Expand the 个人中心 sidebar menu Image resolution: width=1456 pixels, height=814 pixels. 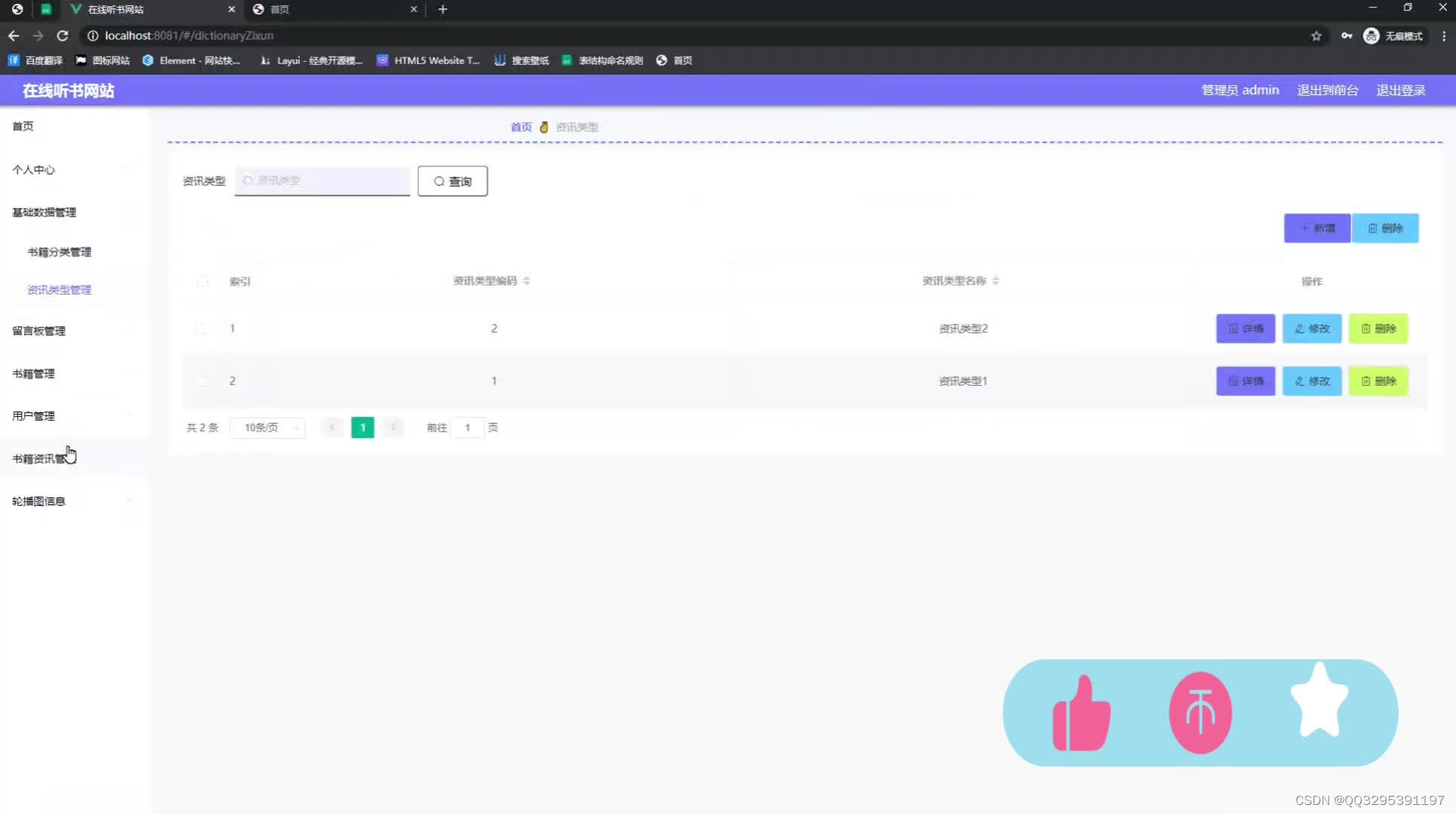pyautogui.click(x=74, y=170)
